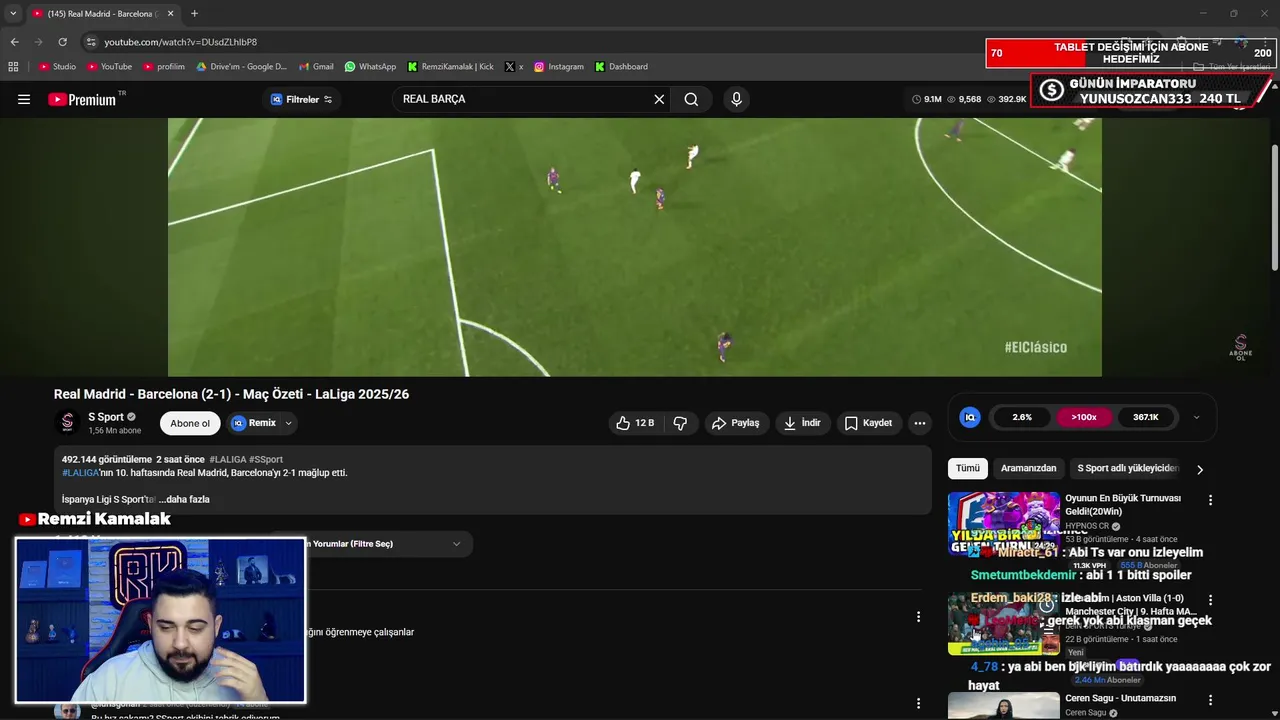Image resolution: width=1280 pixels, height=720 pixels.
Task: Open the S Sport channel name
Action: (x=106, y=417)
